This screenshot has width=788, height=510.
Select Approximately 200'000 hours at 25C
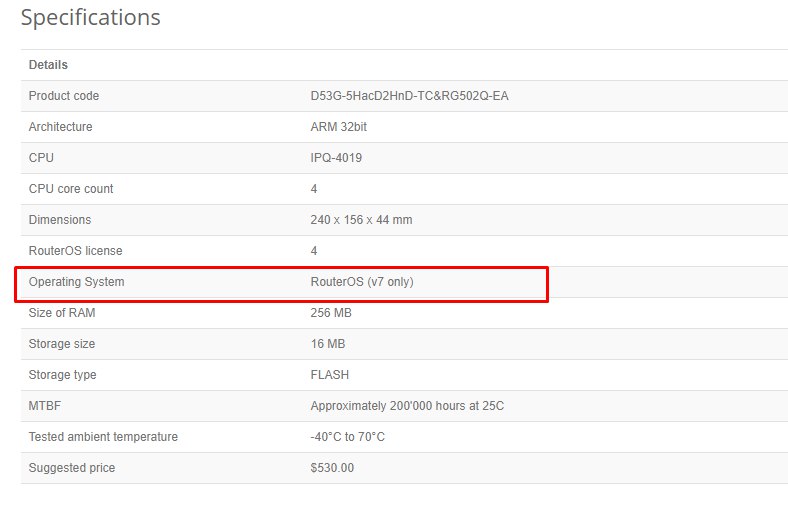tap(407, 406)
